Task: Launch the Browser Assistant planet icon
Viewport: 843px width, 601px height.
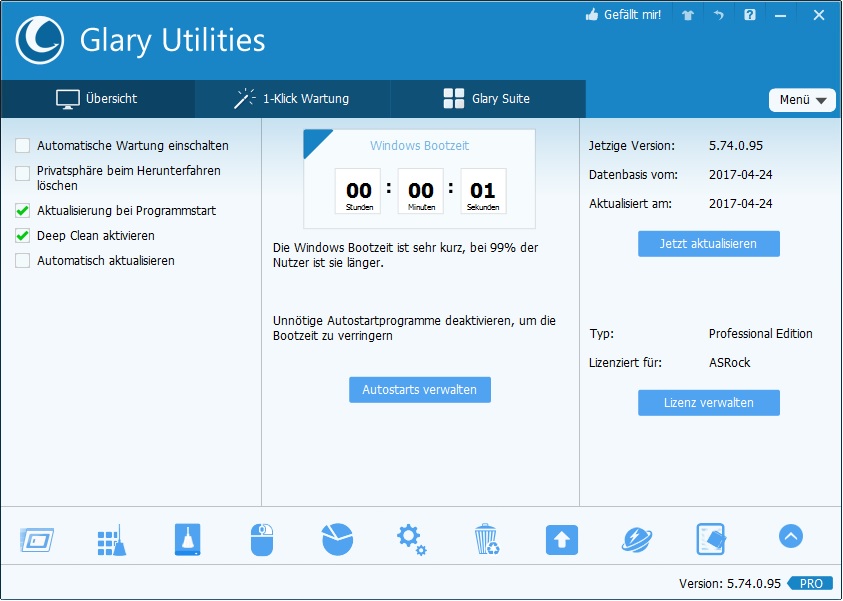Action: point(637,540)
